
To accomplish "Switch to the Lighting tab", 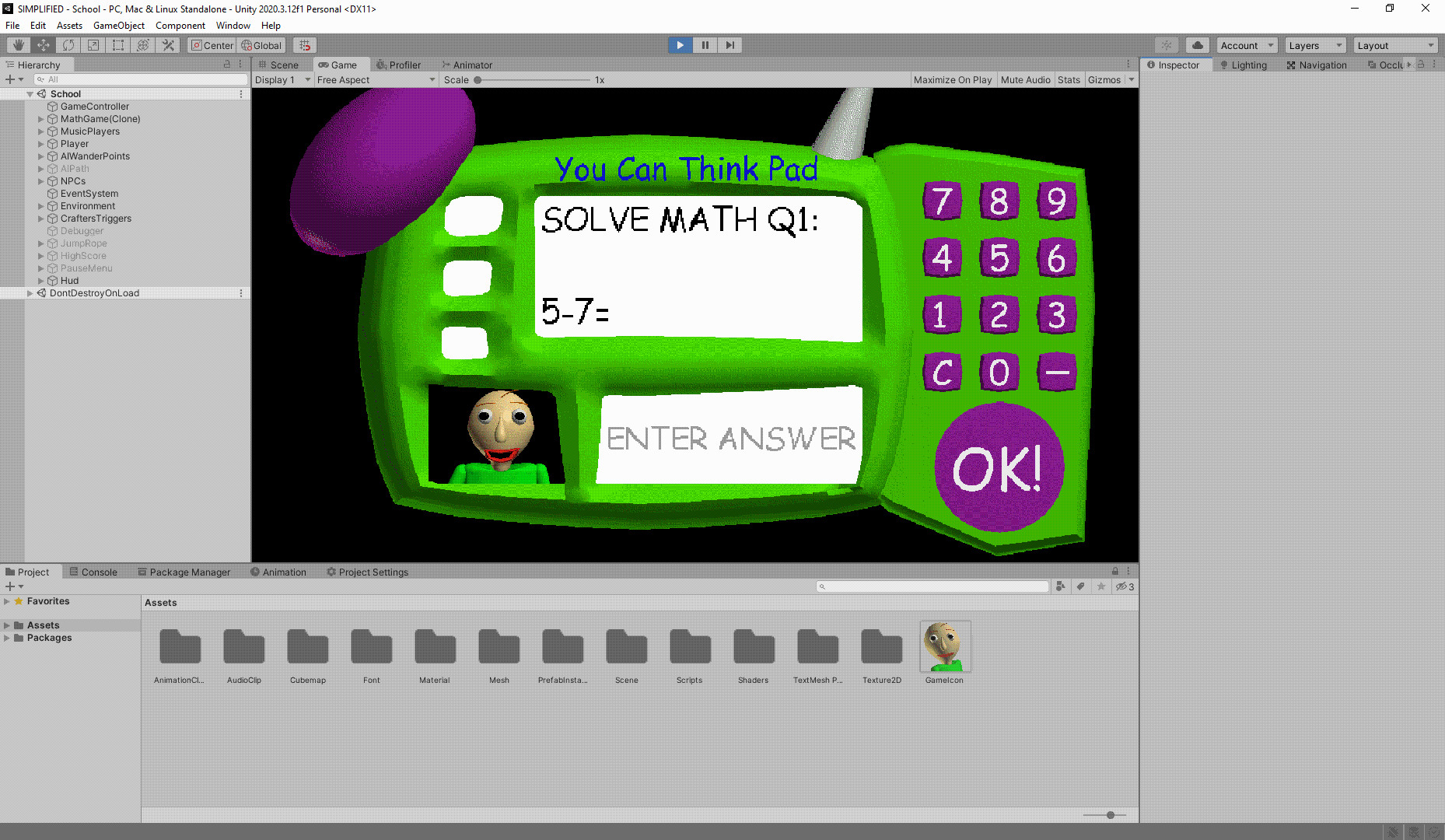I will [x=1244, y=65].
